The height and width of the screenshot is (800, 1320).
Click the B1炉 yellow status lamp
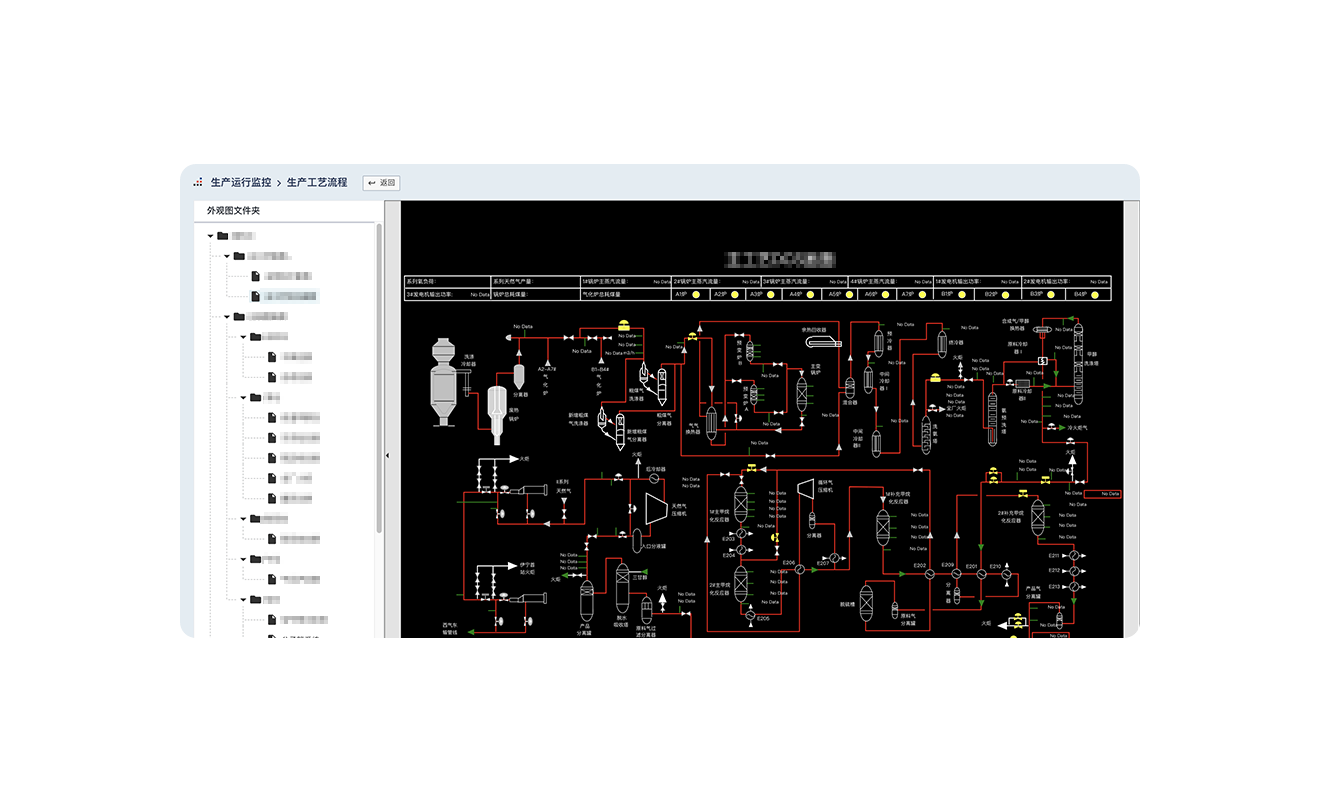tap(962, 295)
